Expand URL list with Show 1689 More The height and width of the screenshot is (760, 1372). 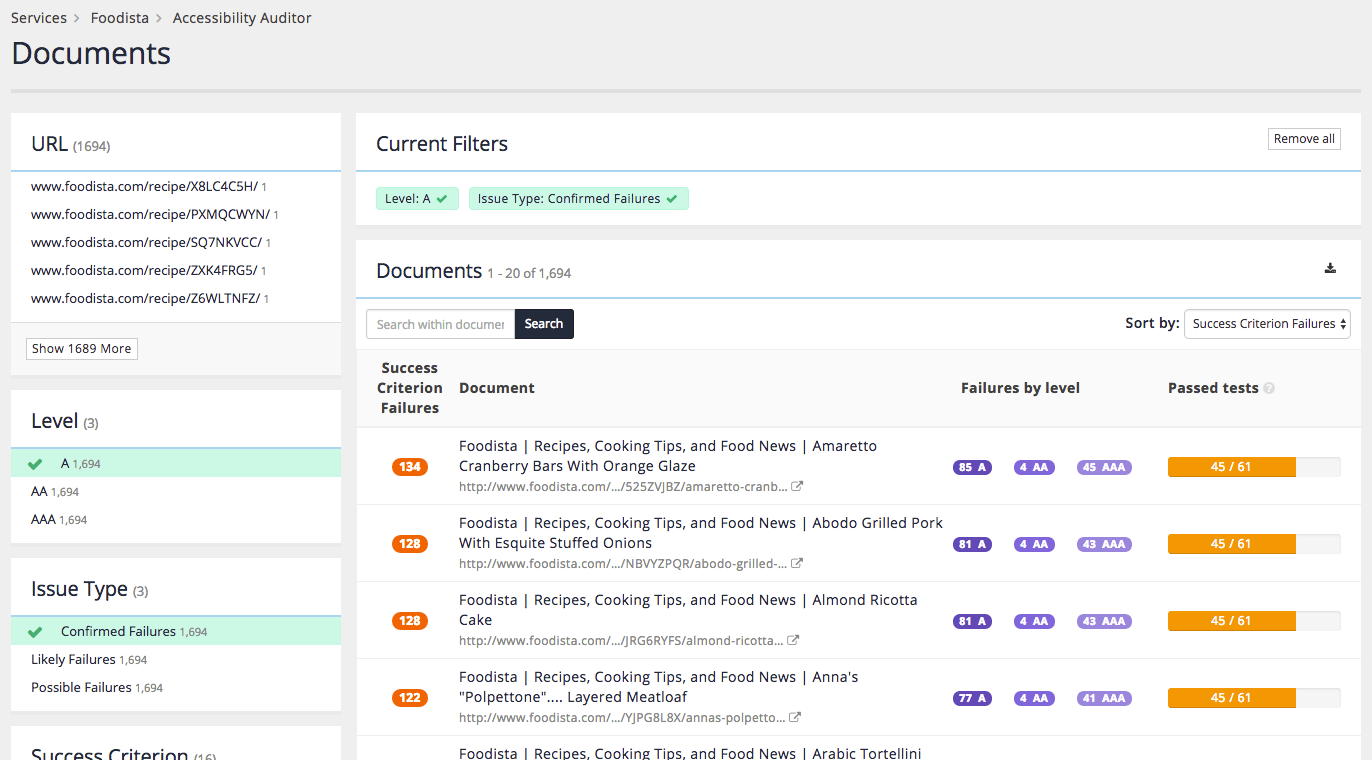tap(81, 349)
